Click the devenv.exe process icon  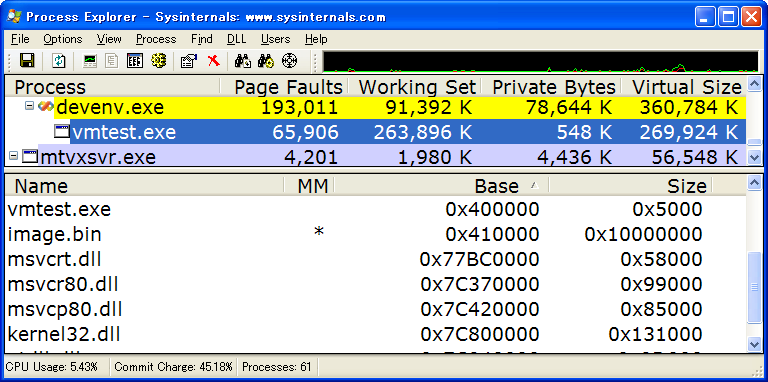tap(46, 106)
